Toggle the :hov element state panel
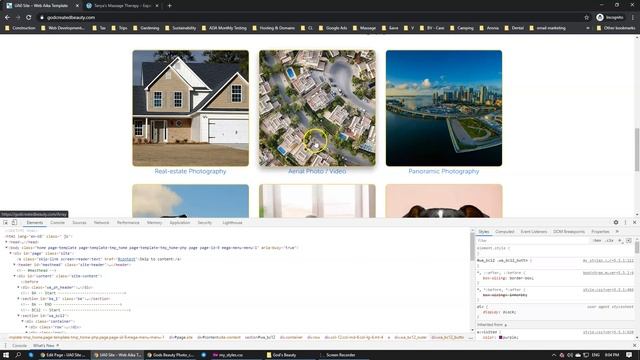Image resolution: width=640 pixels, height=360 pixels. point(597,240)
